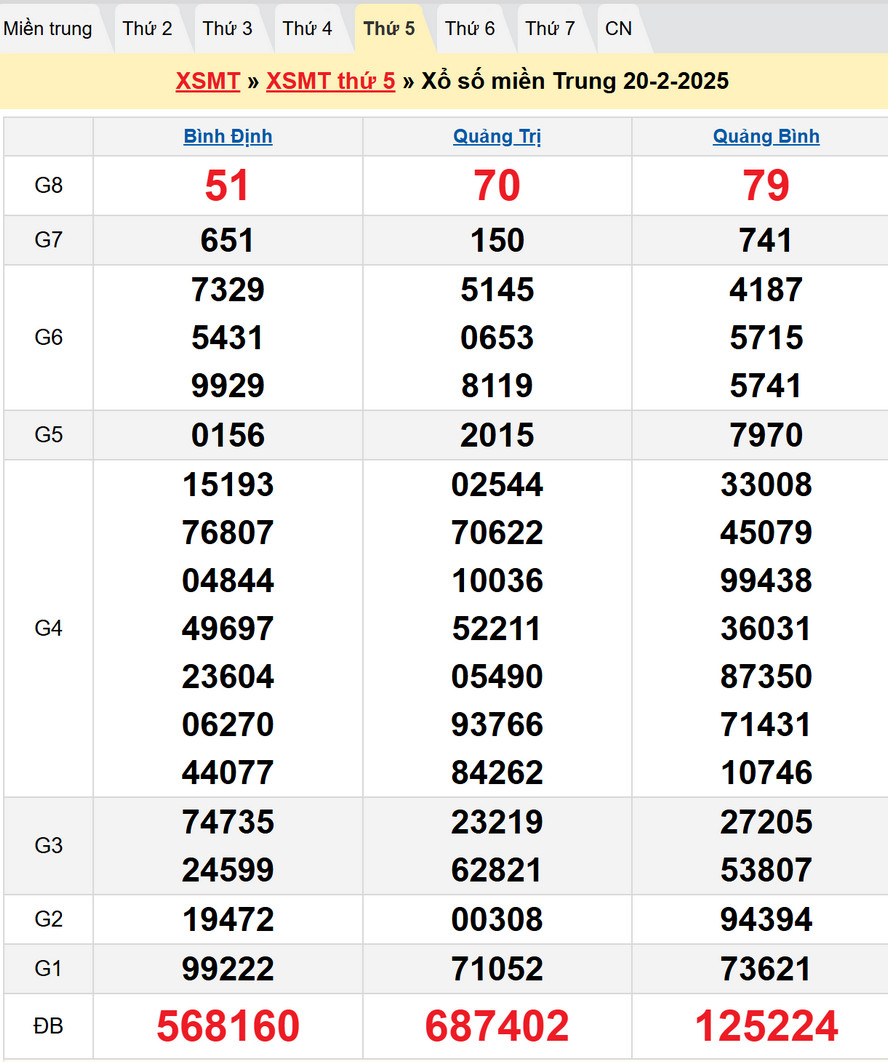Open the Thứ 4 results tab
Screen dimensions: 888x1062
tap(307, 29)
